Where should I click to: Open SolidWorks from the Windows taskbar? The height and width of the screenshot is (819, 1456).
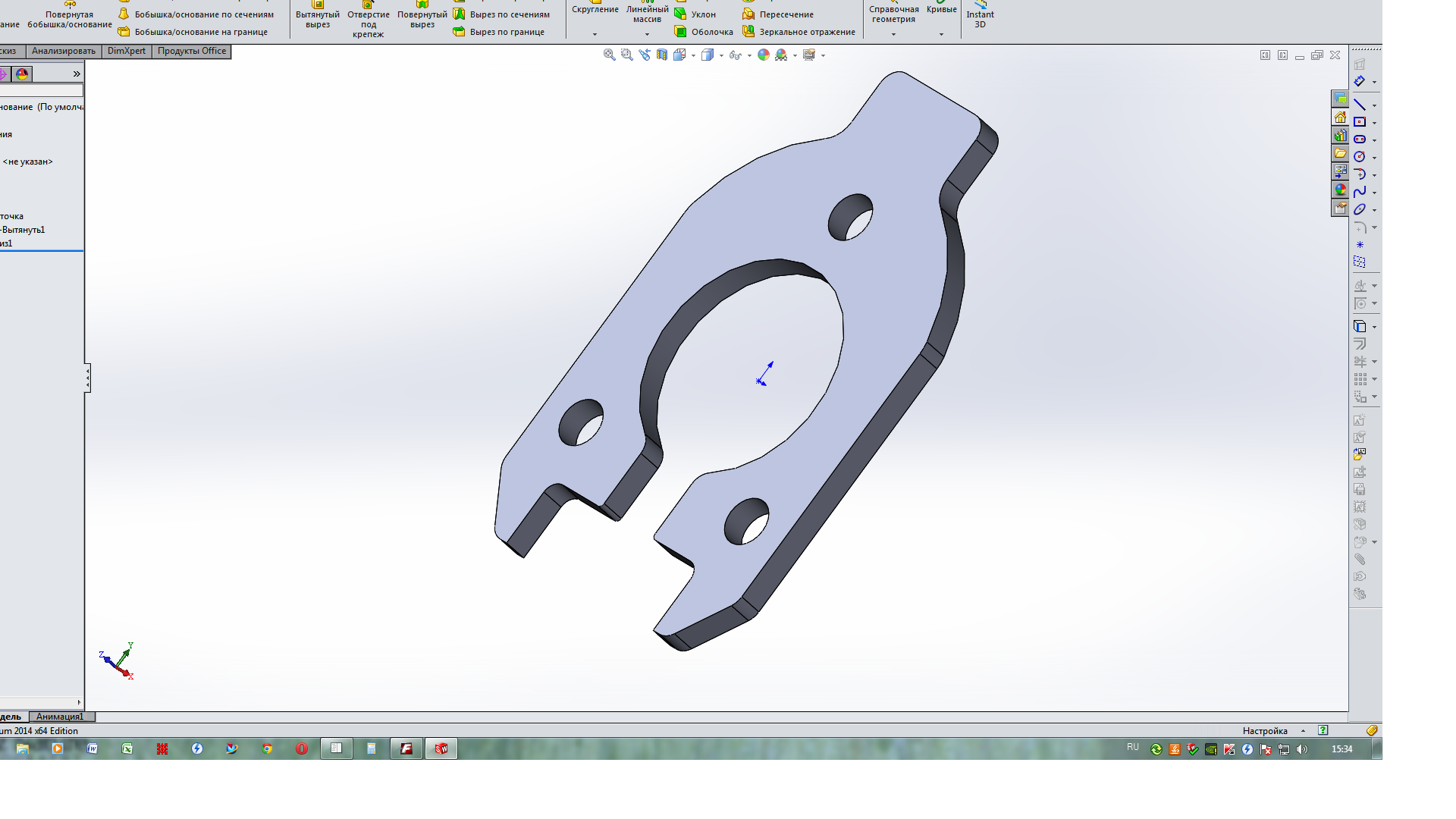(x=441, y=748)
